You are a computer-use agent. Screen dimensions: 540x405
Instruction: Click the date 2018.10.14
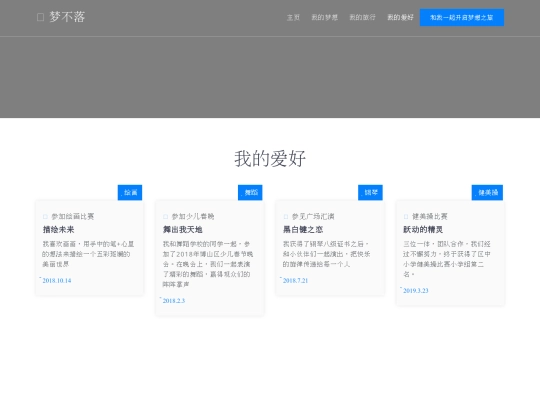[57, 281]
